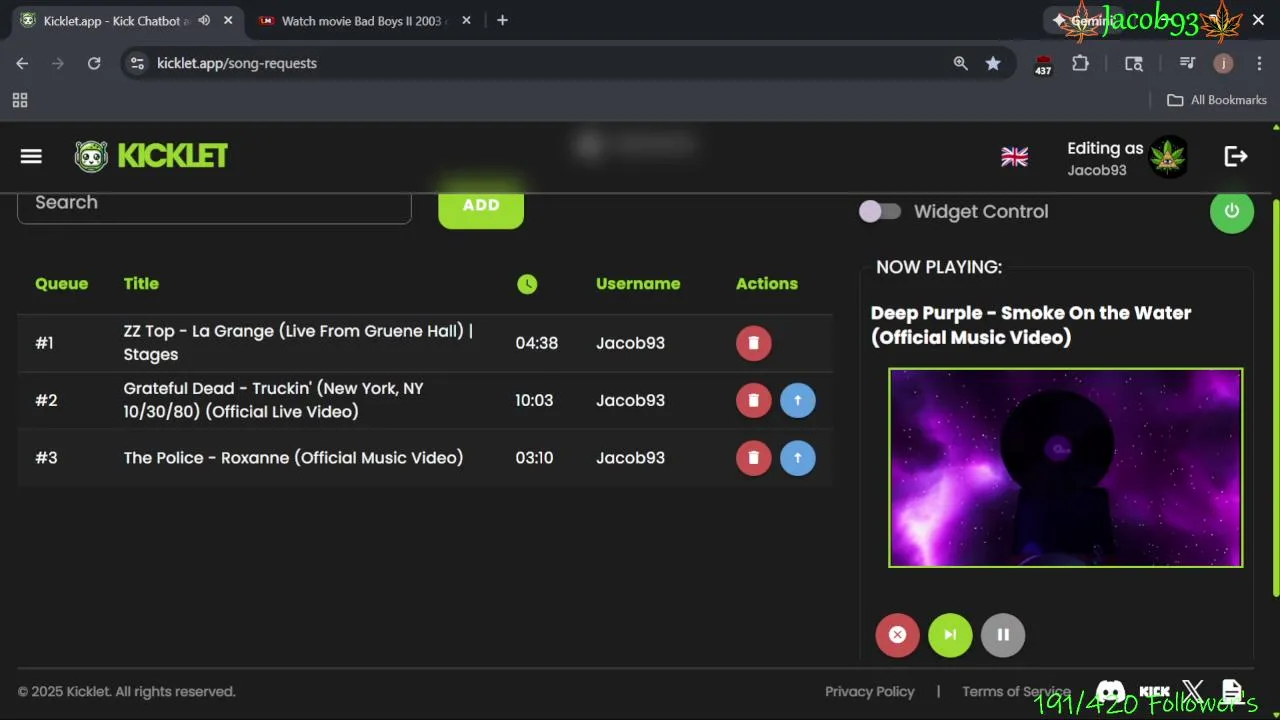Screen dimensions: 1280x720
Task: Open the Chrome profile avatar button
Action: tap(1223, 63)
